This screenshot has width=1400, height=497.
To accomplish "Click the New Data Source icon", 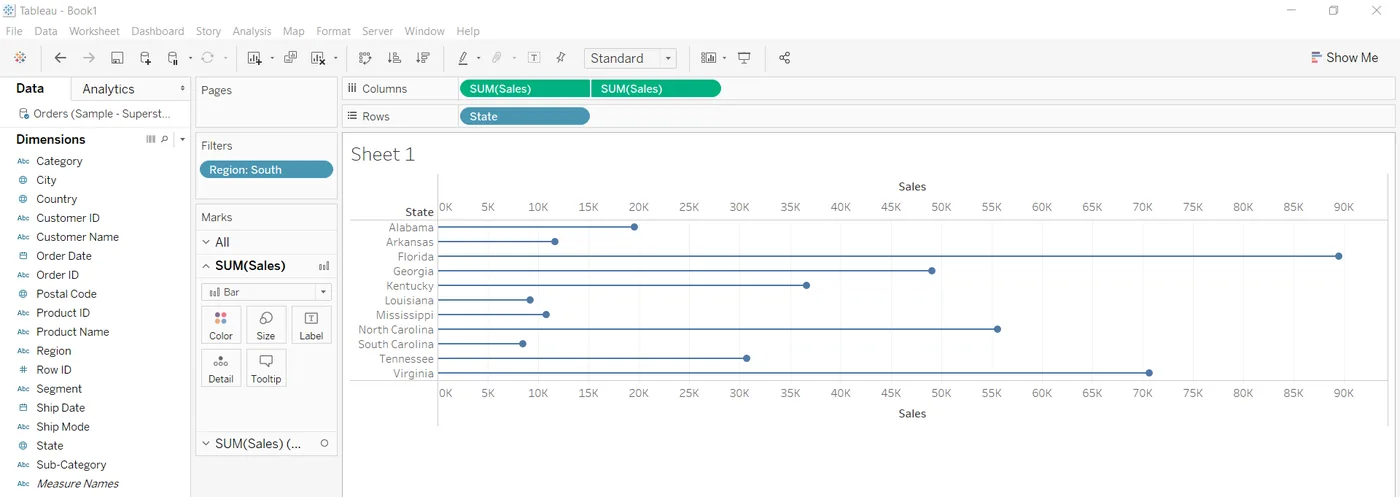I will (x=146, y=58).
